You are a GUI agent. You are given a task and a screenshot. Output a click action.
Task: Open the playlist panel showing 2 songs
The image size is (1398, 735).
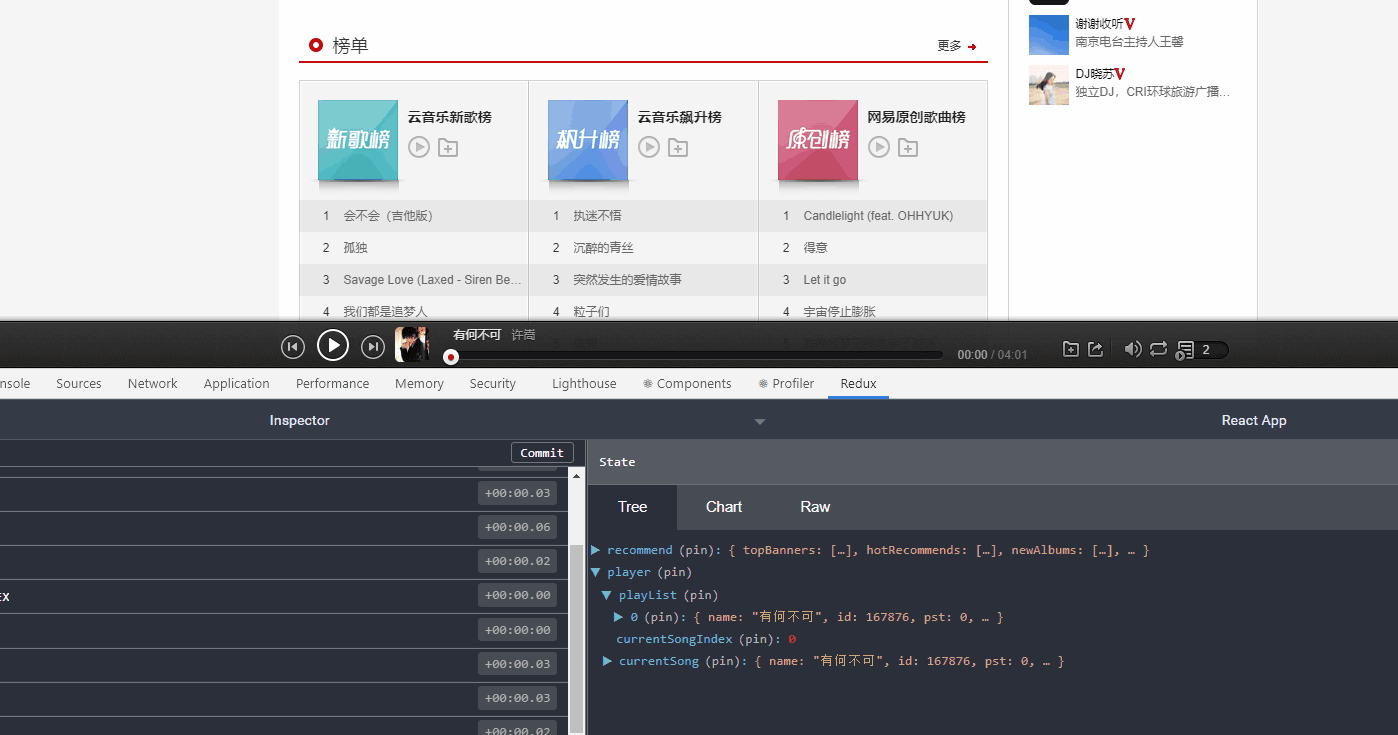(1201, 350)
